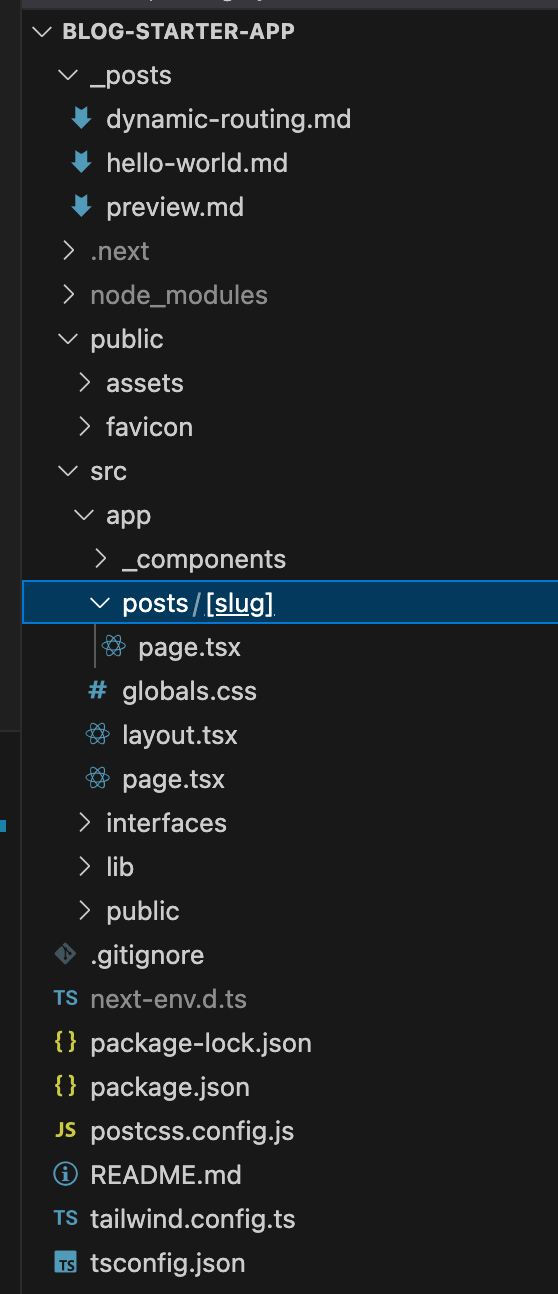Expand the .next folder chevron

point(68,251)
